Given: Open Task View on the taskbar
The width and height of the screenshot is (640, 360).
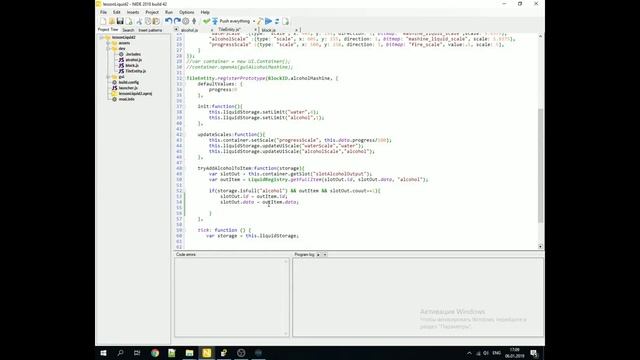Looking at the screenshot, I should [x=137, y=353].
